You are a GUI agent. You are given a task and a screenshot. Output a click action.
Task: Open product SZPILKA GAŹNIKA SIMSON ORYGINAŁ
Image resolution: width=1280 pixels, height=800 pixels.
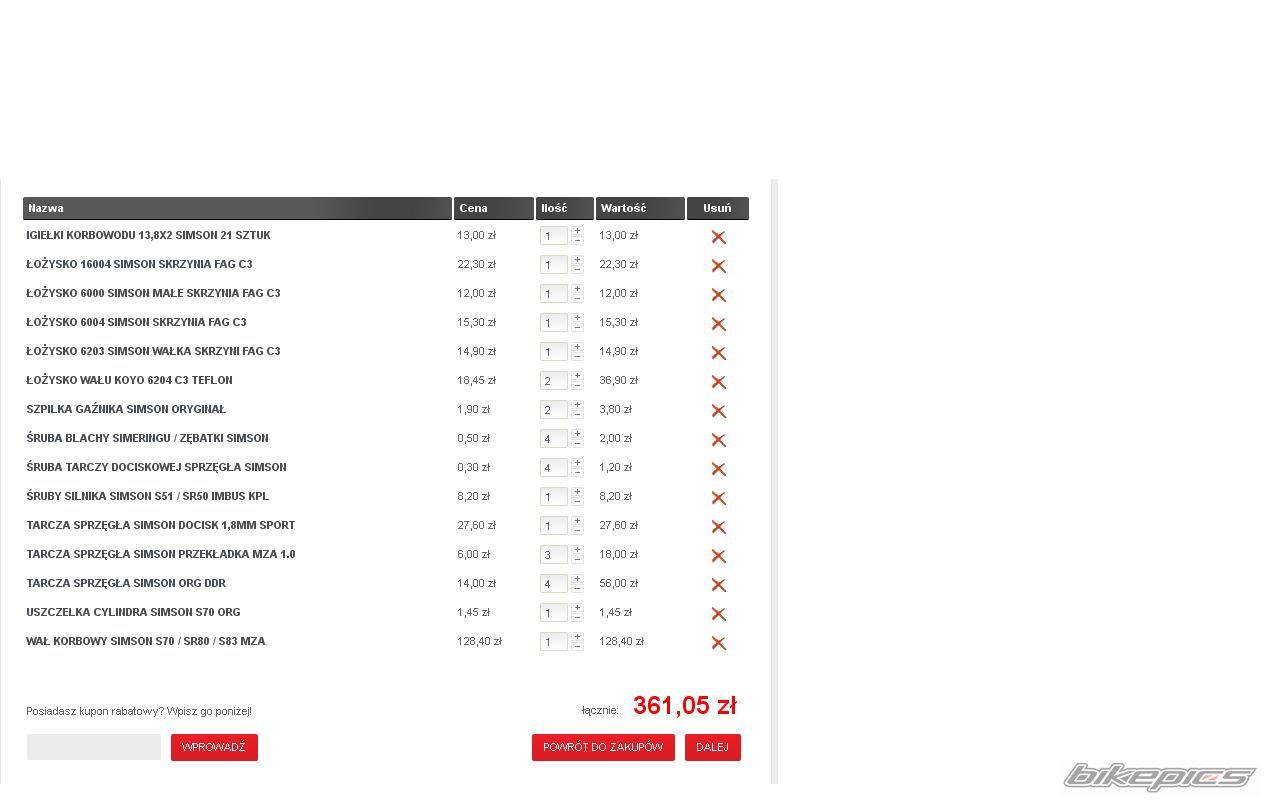[126, 409]
